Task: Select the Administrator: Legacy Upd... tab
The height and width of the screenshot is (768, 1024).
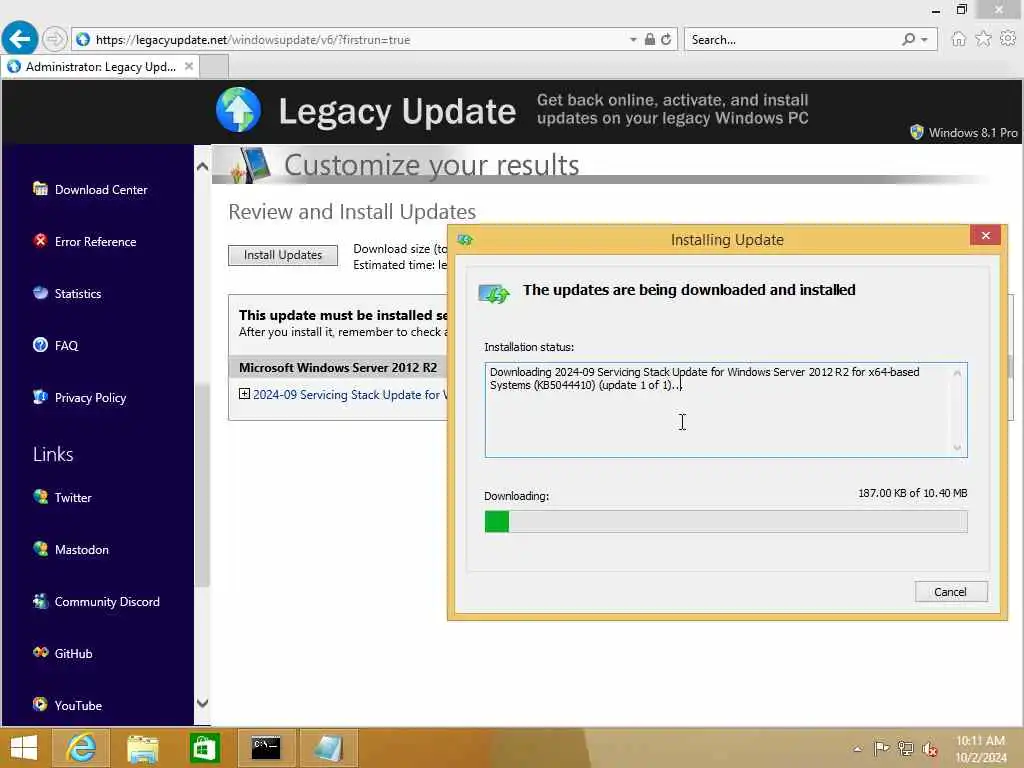Action: 100,67
